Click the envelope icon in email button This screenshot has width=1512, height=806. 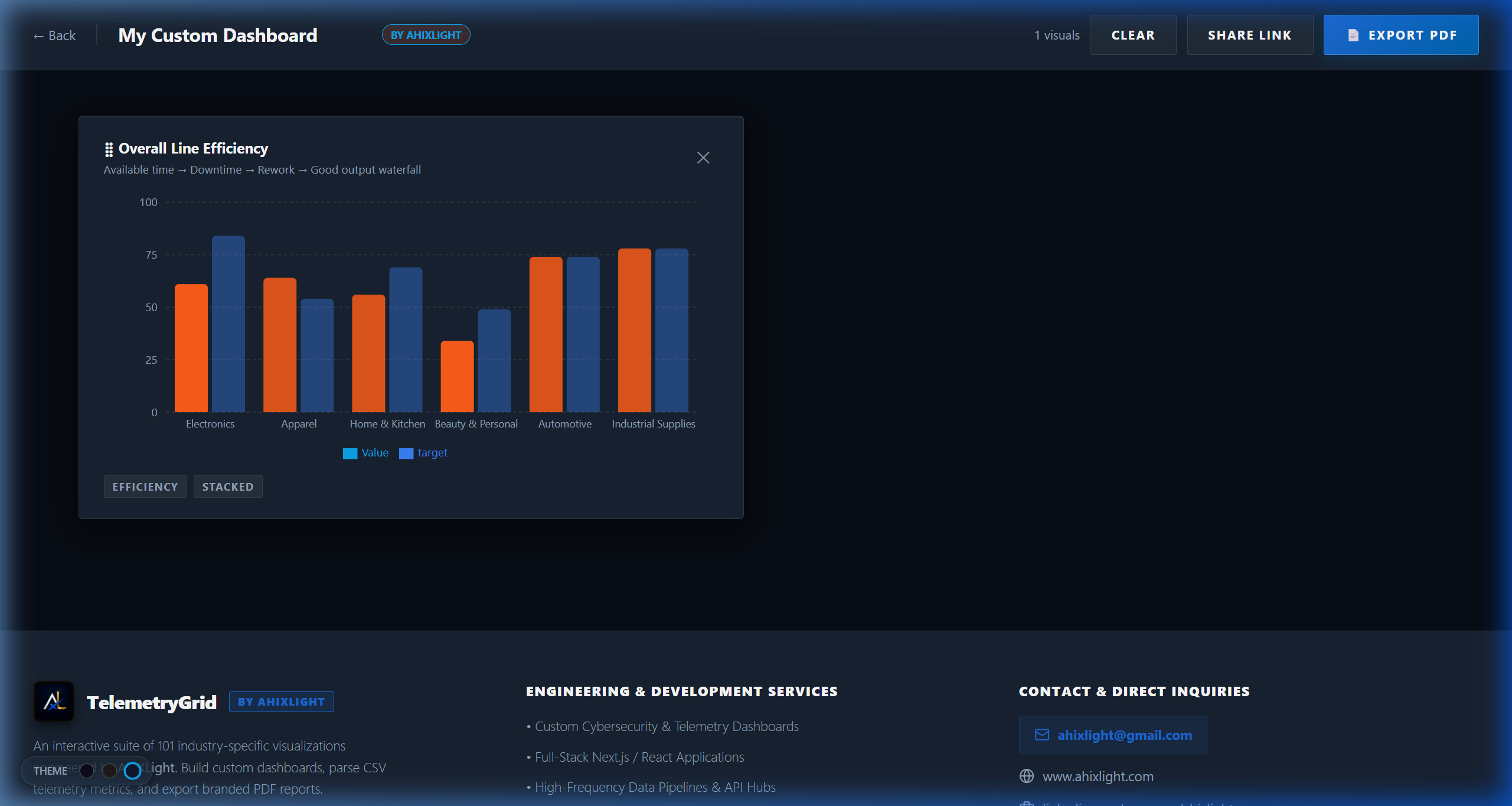coord(1042,735)
